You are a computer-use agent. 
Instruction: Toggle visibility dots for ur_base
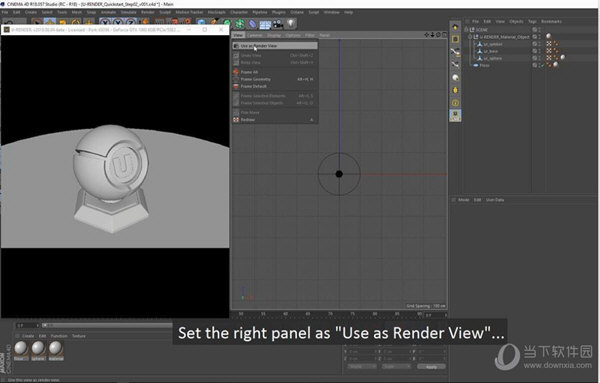540,51
